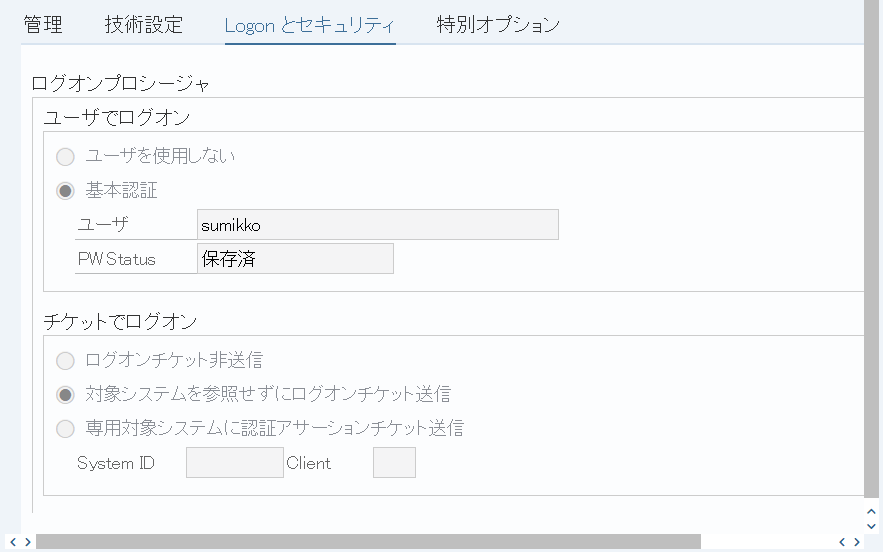Select the ユーザを使用しない radio button
883x552 pixels.
[x=65, y=157]
